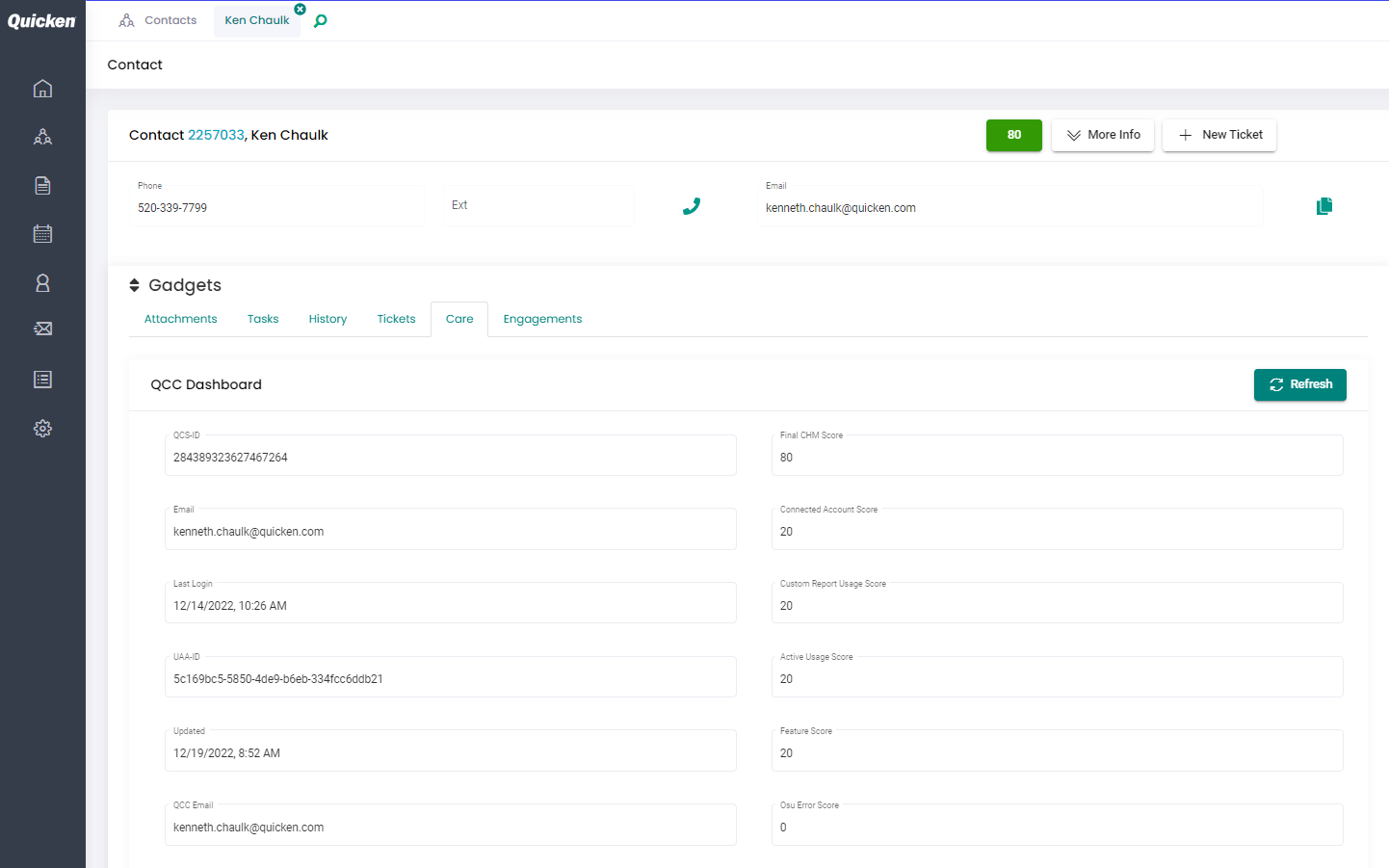Open the document icon in sidebar
Image resolution: width=1389 pixels, height=868 pixels.
click(42, 186)
